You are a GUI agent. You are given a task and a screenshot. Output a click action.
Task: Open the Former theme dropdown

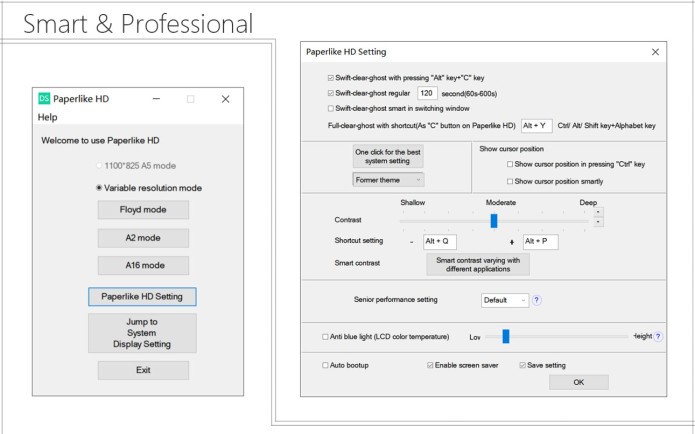(388, 180)
